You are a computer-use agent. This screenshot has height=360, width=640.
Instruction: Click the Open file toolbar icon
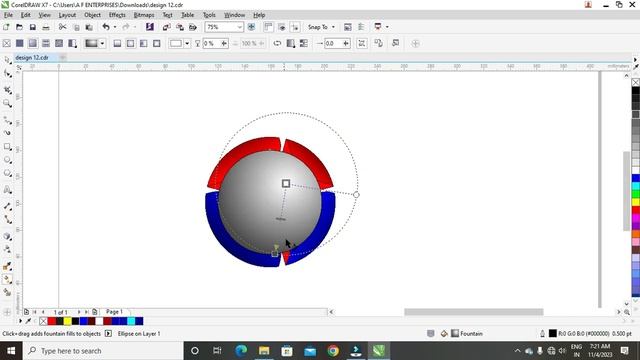[19, 27]
